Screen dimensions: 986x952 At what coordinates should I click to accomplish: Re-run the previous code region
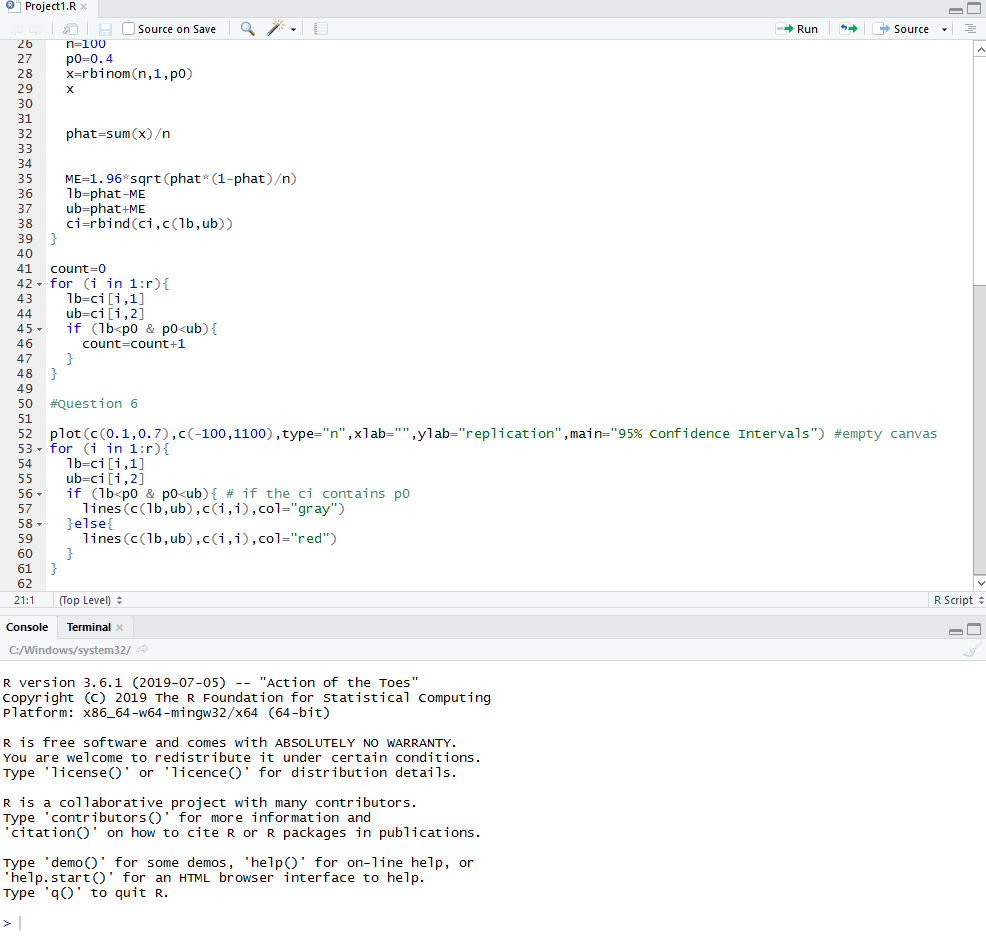(x=848, y=28)
